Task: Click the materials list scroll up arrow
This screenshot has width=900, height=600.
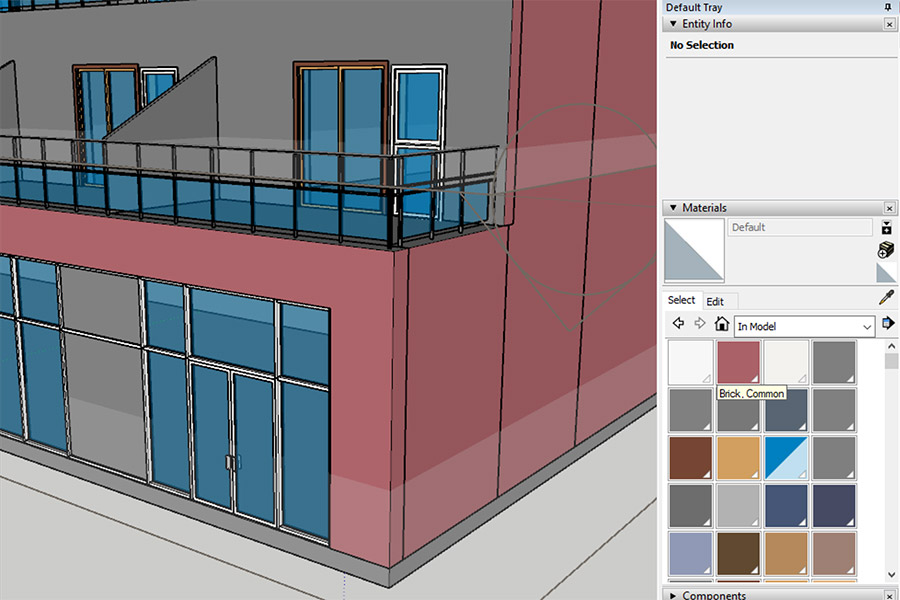Action: click(x=891, y=346)
